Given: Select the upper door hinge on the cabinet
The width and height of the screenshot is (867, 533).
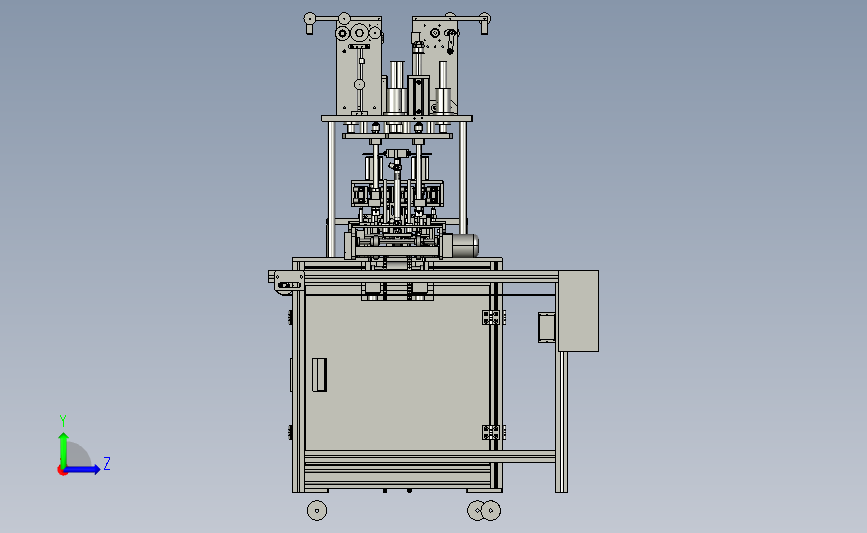Looking at the screenshot, I should pos(491,317).
